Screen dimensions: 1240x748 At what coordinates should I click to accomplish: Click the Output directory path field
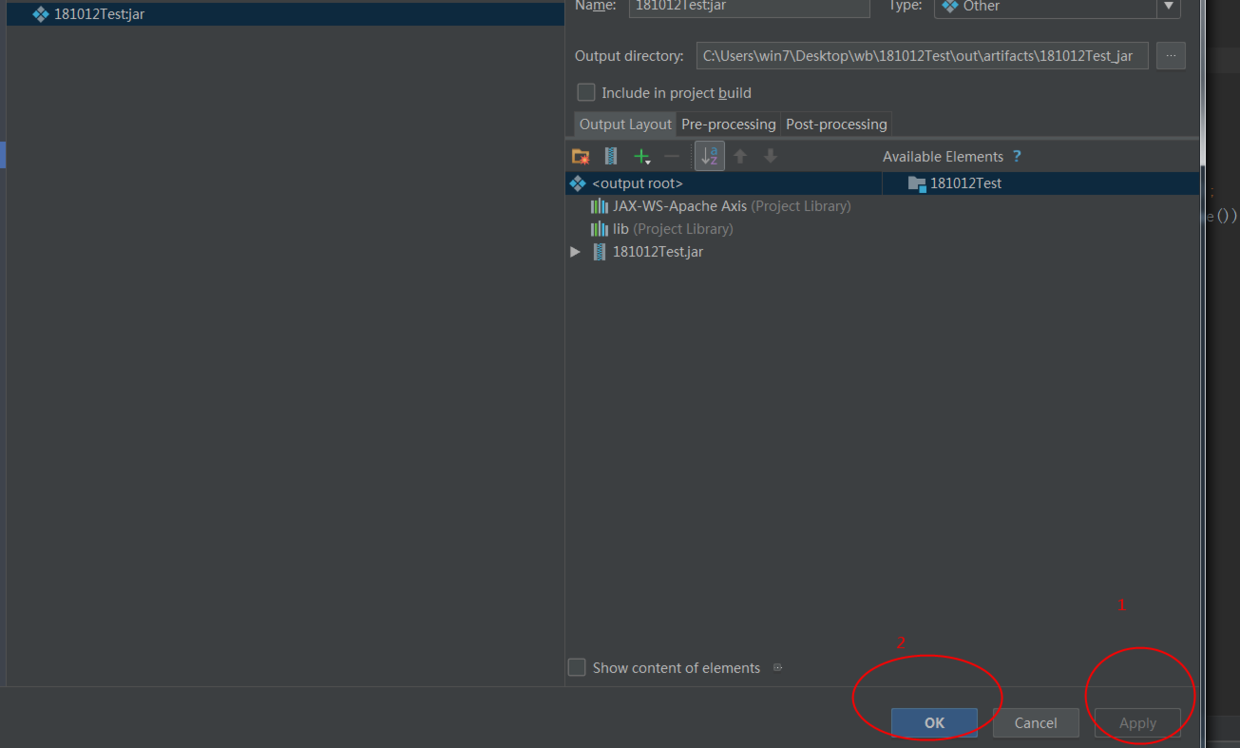[x=922, y=56]
